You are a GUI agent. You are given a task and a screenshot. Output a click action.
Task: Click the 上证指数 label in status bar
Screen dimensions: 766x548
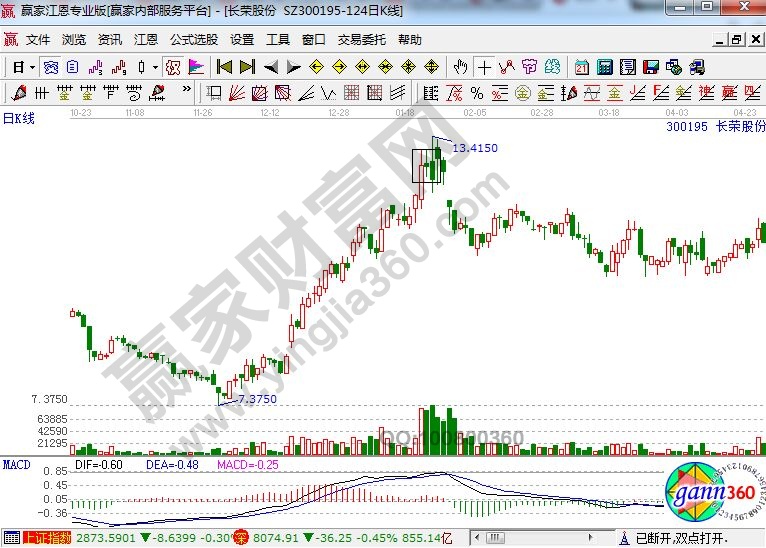point(48,538)
